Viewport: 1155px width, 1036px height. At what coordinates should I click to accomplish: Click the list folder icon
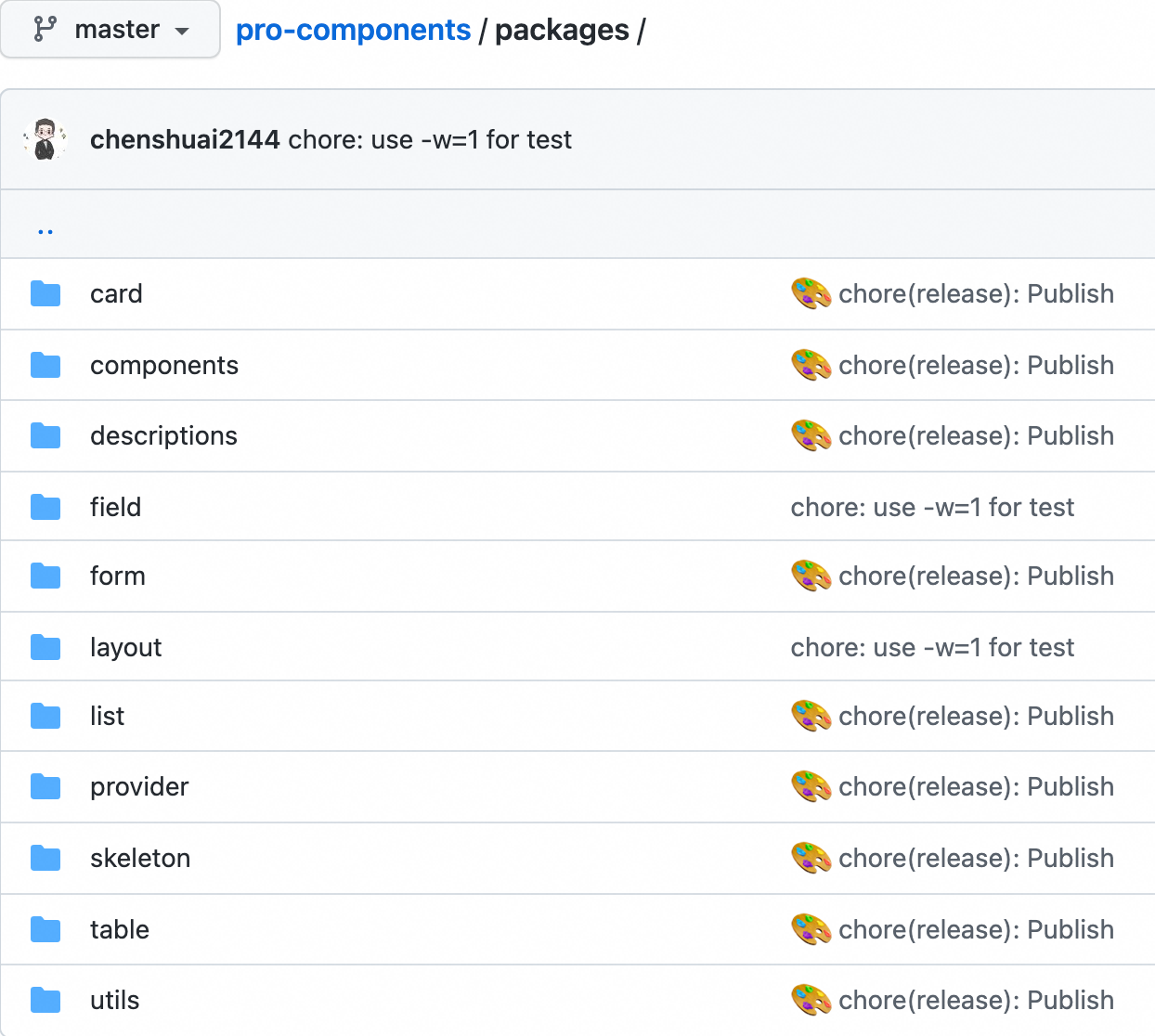click(45, 717)
